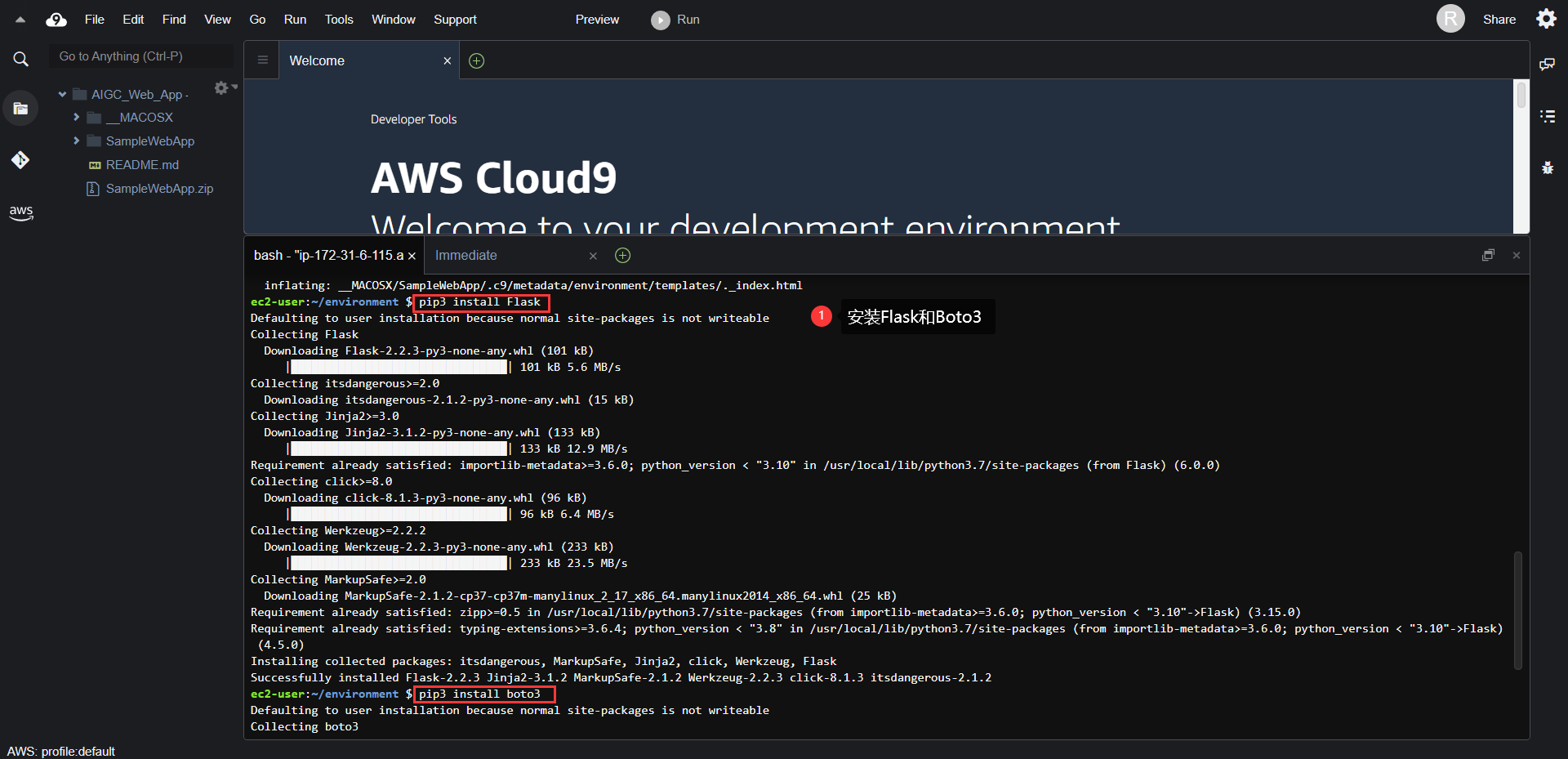The image size is (1568, 759).
Task: Open the Source Control git panel
Action: tap(20, 159)
